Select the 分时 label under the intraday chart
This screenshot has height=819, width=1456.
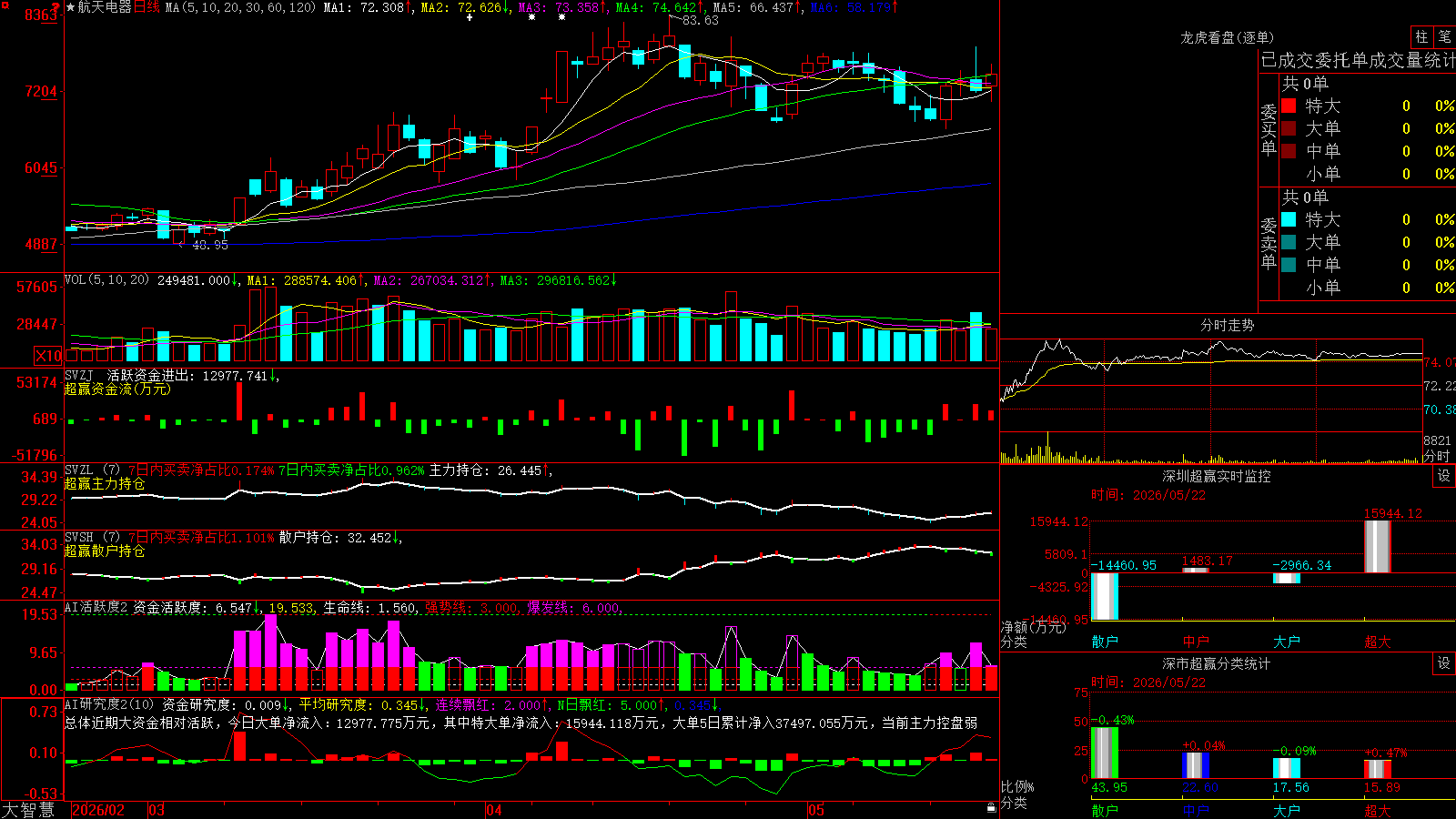1437,456
